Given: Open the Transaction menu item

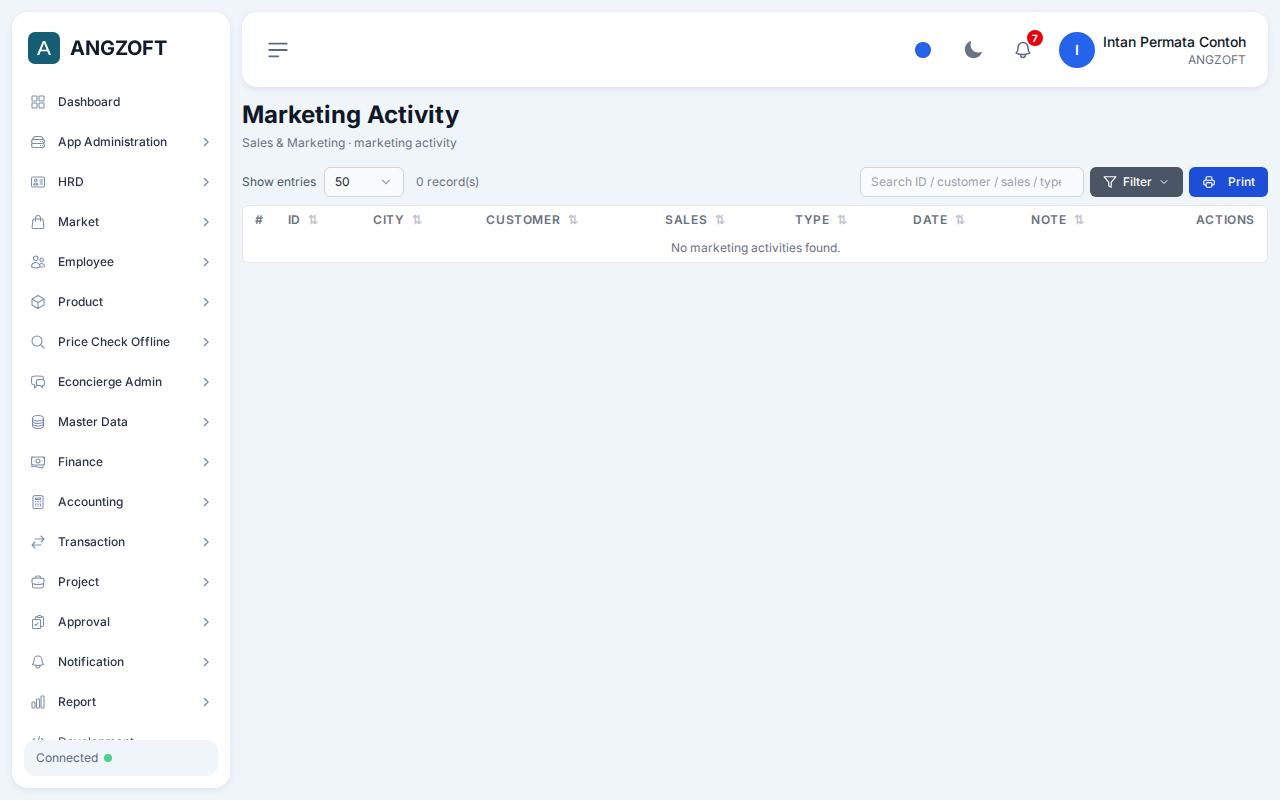Looking at the screenshot, I should [121, 542].
